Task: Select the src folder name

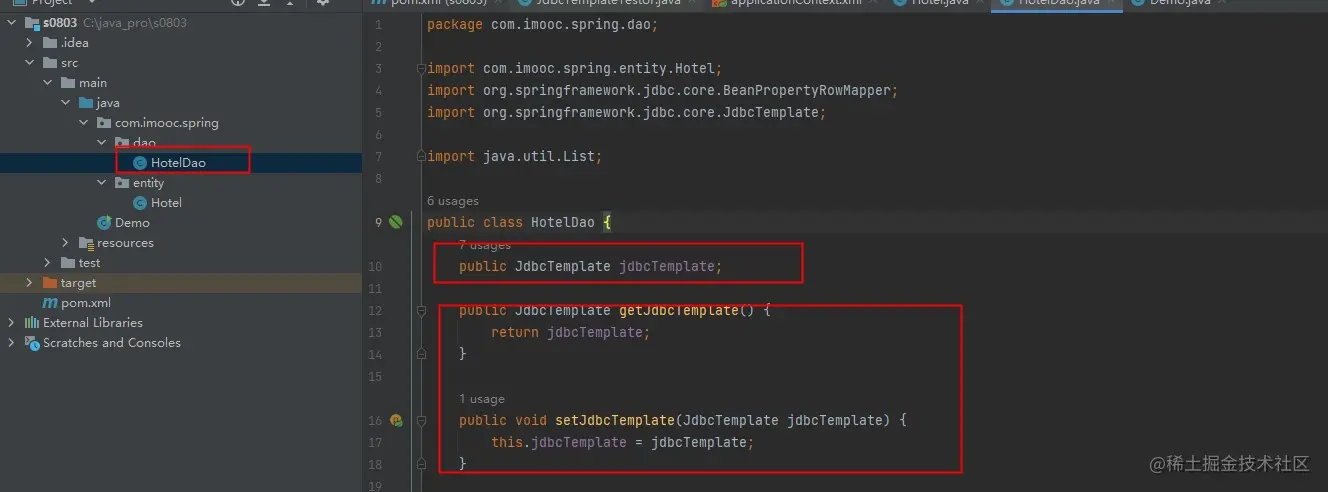Action: (x=69, y=63)
